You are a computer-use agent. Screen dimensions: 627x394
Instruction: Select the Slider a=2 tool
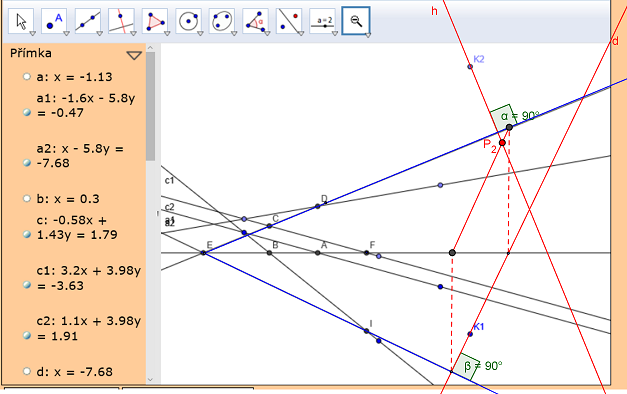(x=323, y=21)
